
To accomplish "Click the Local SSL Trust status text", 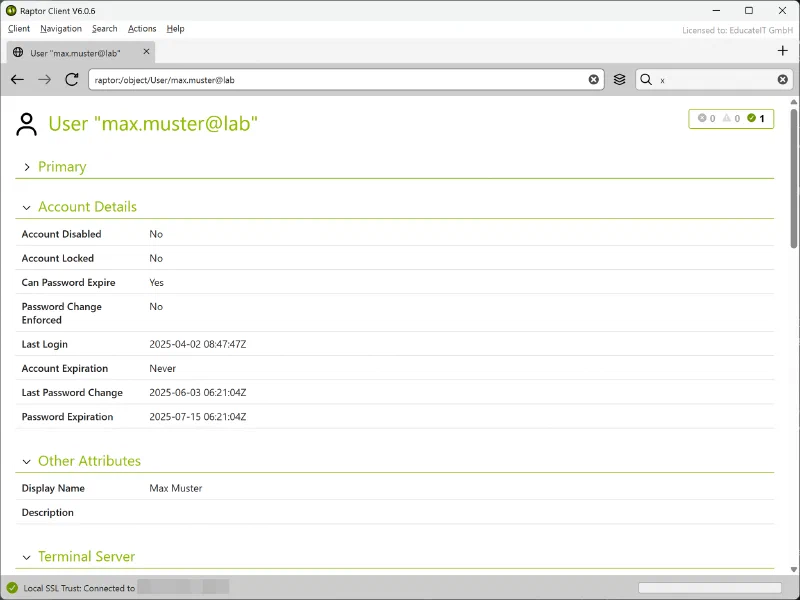I will [x=79, y=588].
